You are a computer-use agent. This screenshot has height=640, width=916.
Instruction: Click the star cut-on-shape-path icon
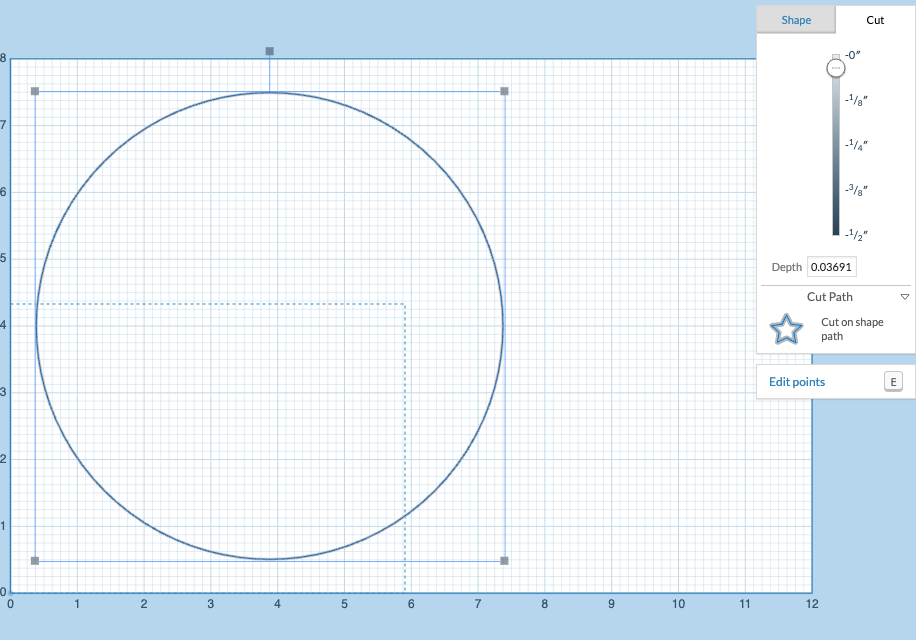tap(786, 329)
